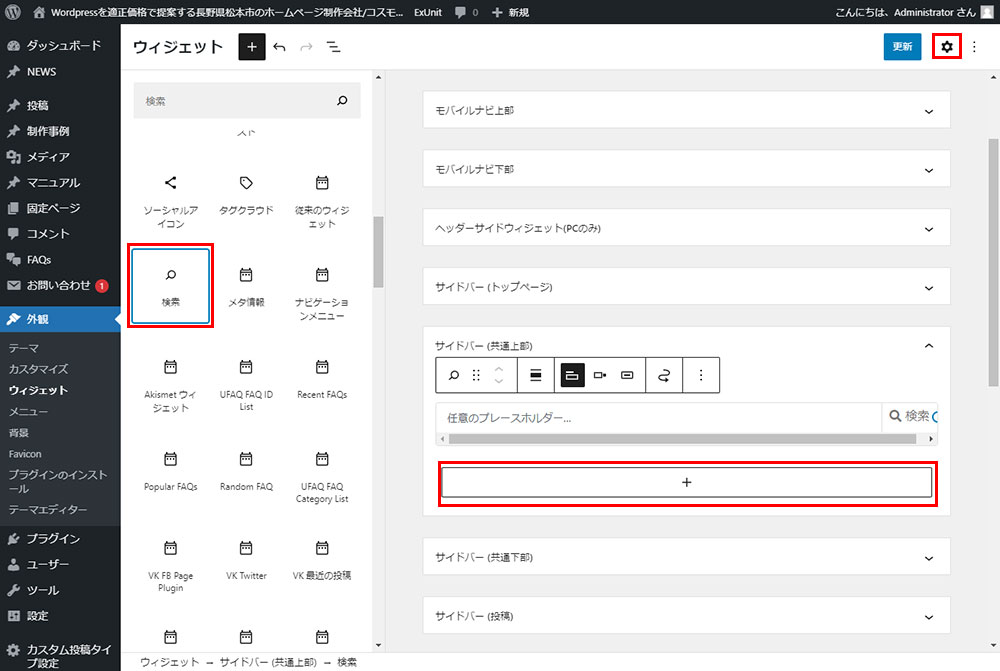Collapse the サイドバー (共通上部) section

tap(928, 346)
